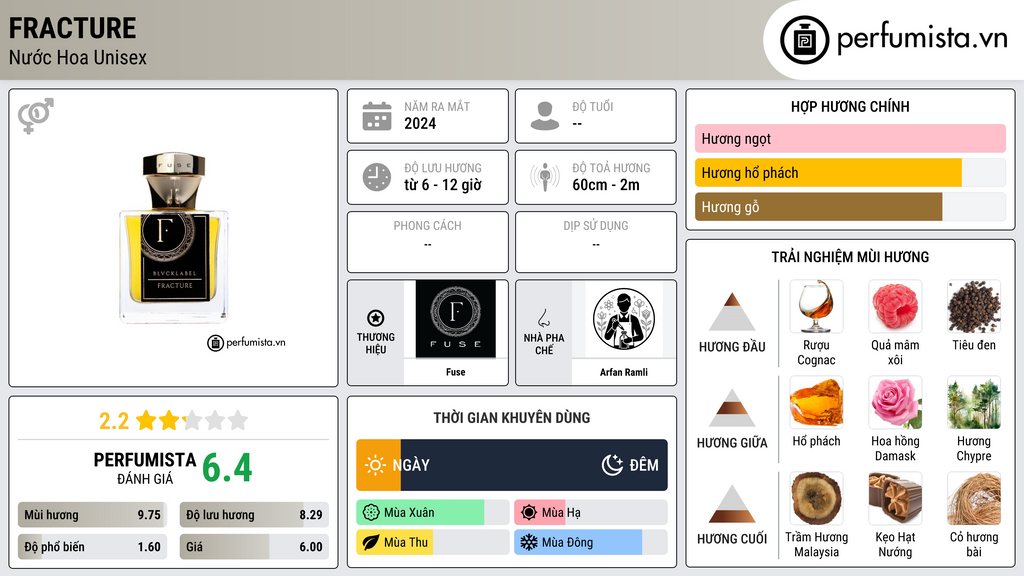This screenshot has width=1024, height=576.
Task: Click the Mùa Xuân season bar
Action: [x=432, y=513]
